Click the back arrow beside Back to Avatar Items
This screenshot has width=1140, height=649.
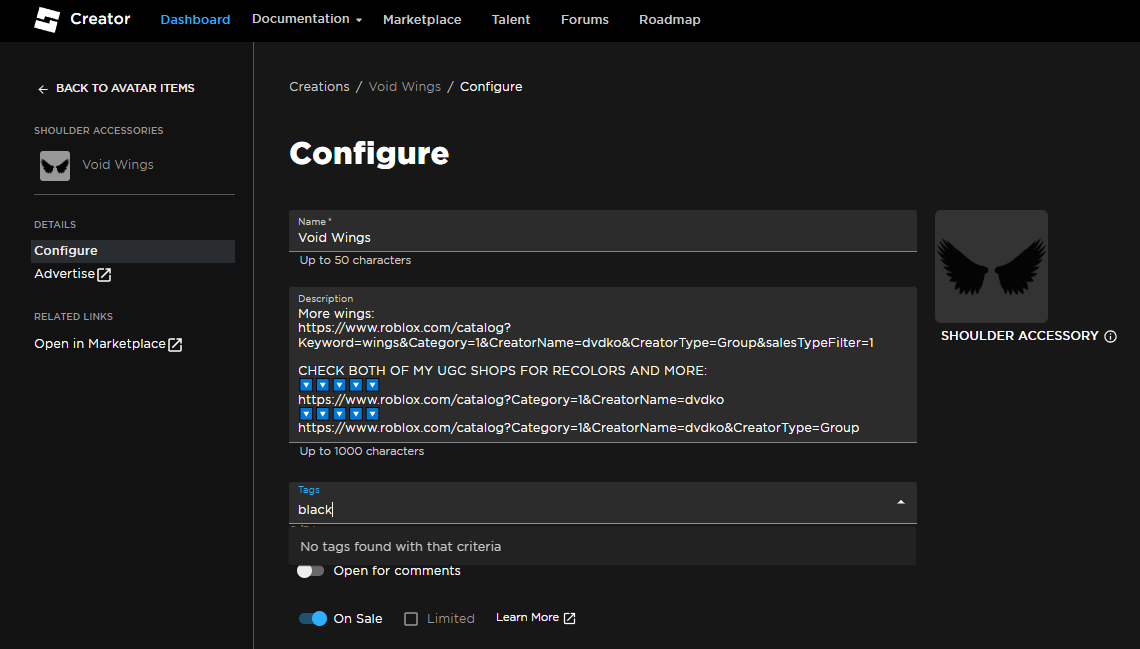tap(43, 89)
